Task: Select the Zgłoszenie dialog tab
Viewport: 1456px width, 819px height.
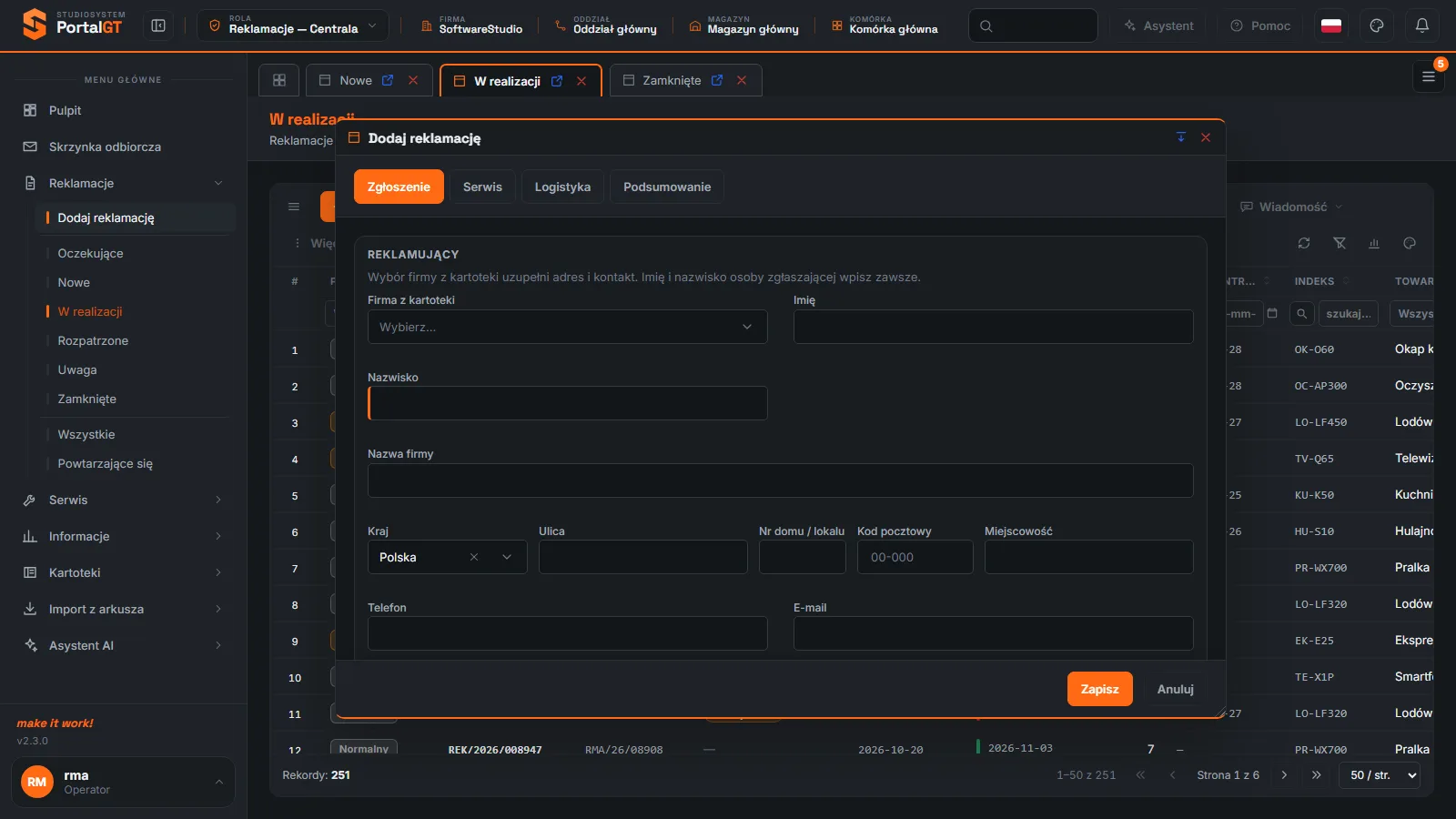Action: click(399, 187)
